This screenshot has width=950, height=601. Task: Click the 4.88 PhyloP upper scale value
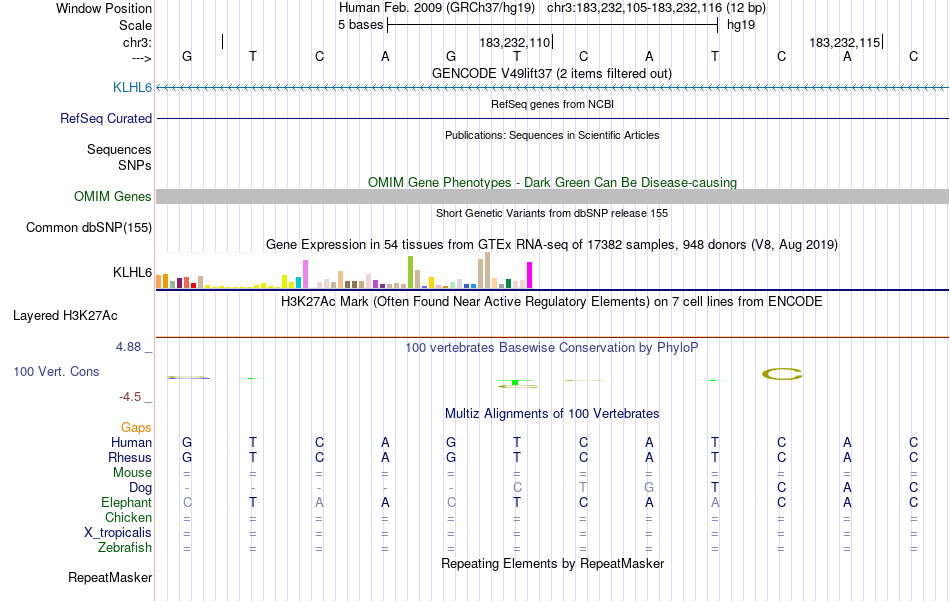[128, 347]
